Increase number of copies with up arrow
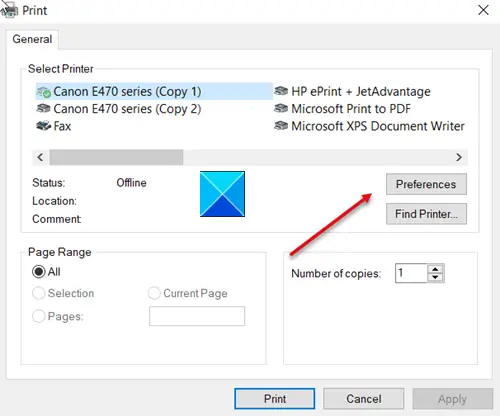Image resolution: width=500 pixels, height=416 pixels. pos(435,269)
